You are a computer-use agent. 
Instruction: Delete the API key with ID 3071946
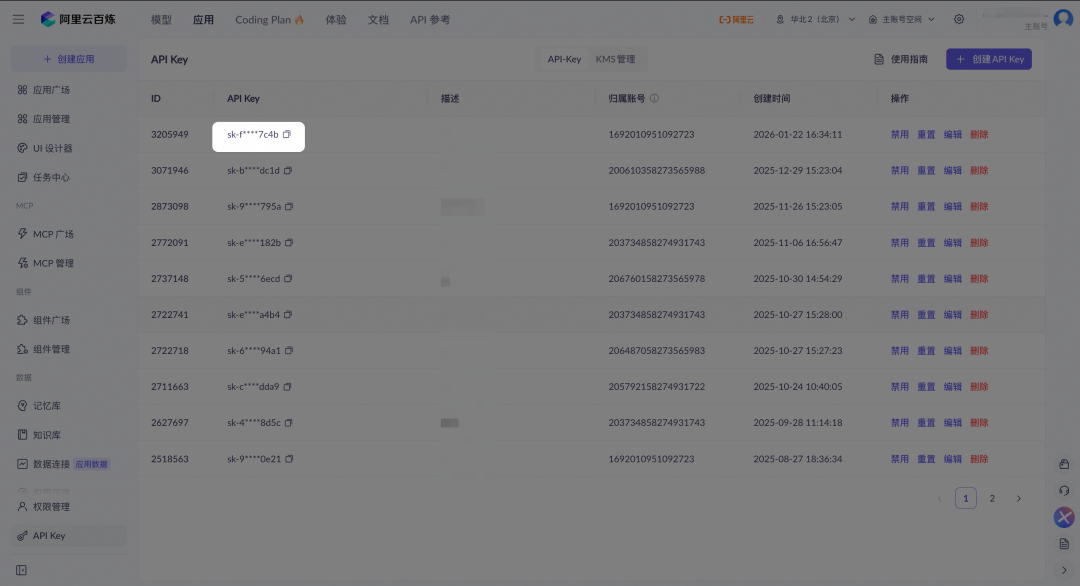[x=979, y=170]
